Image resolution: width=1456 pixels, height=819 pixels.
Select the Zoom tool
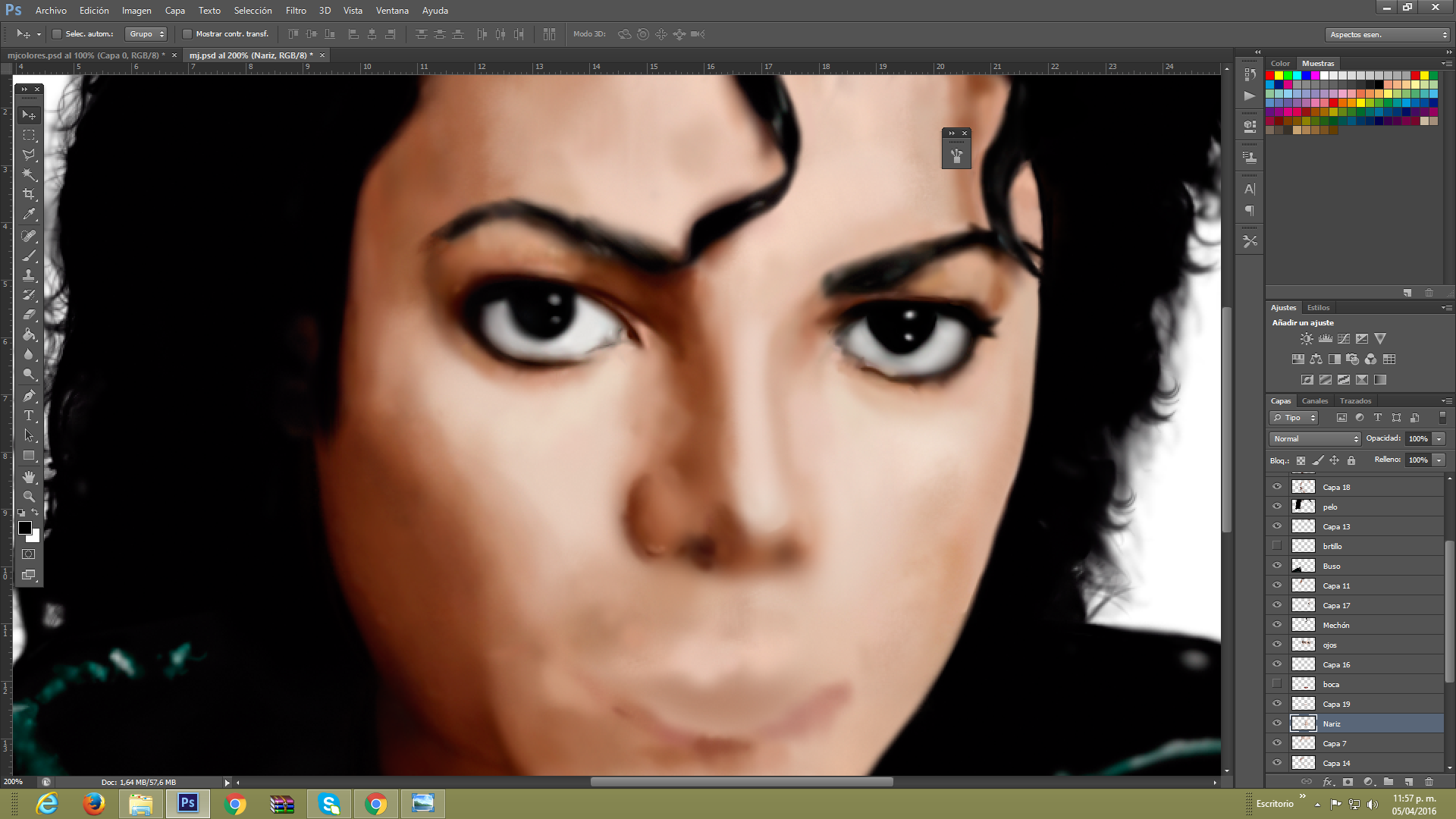click(x=29, y=497)
